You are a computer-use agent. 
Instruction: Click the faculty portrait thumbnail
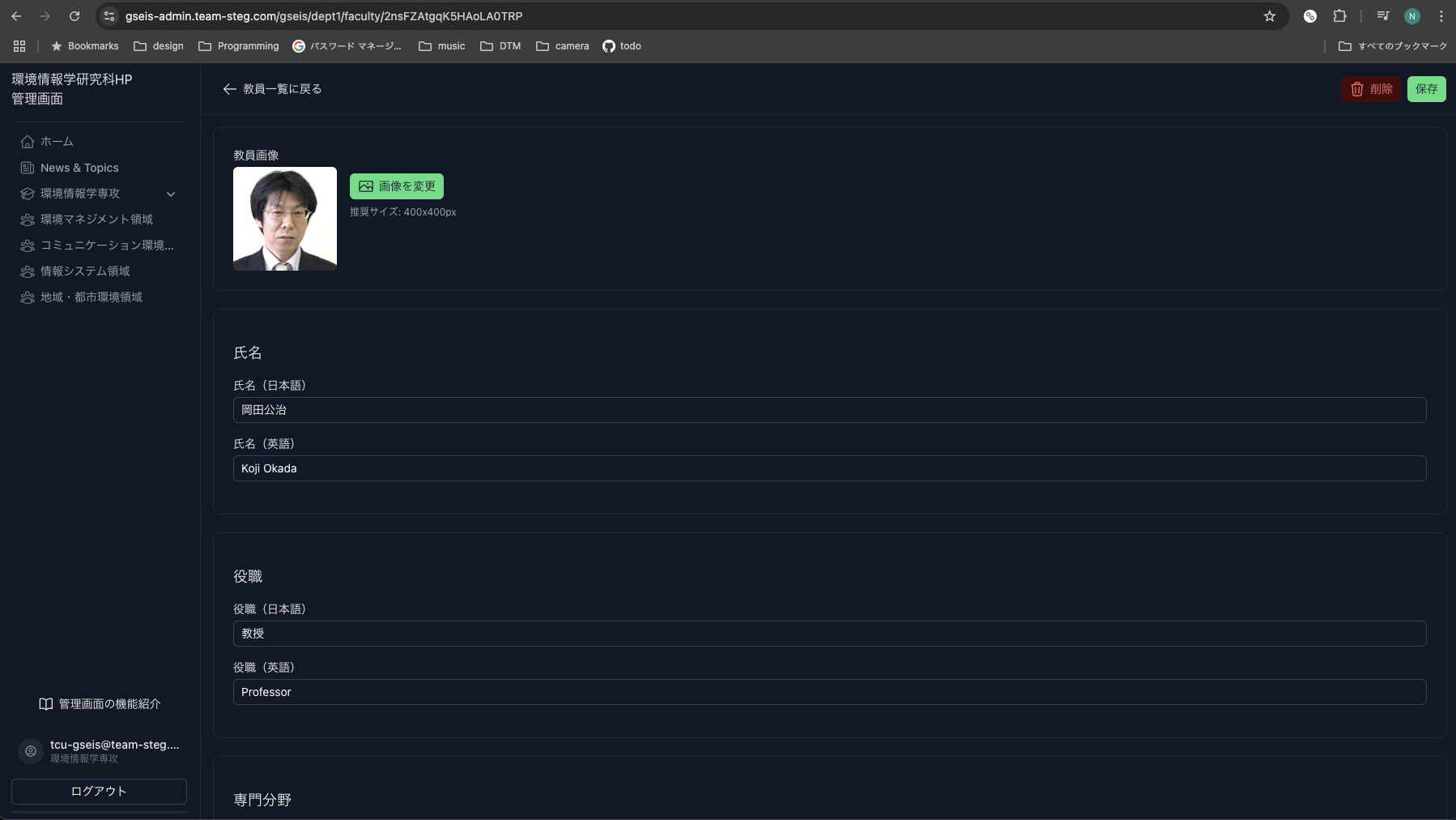(285, 219)
